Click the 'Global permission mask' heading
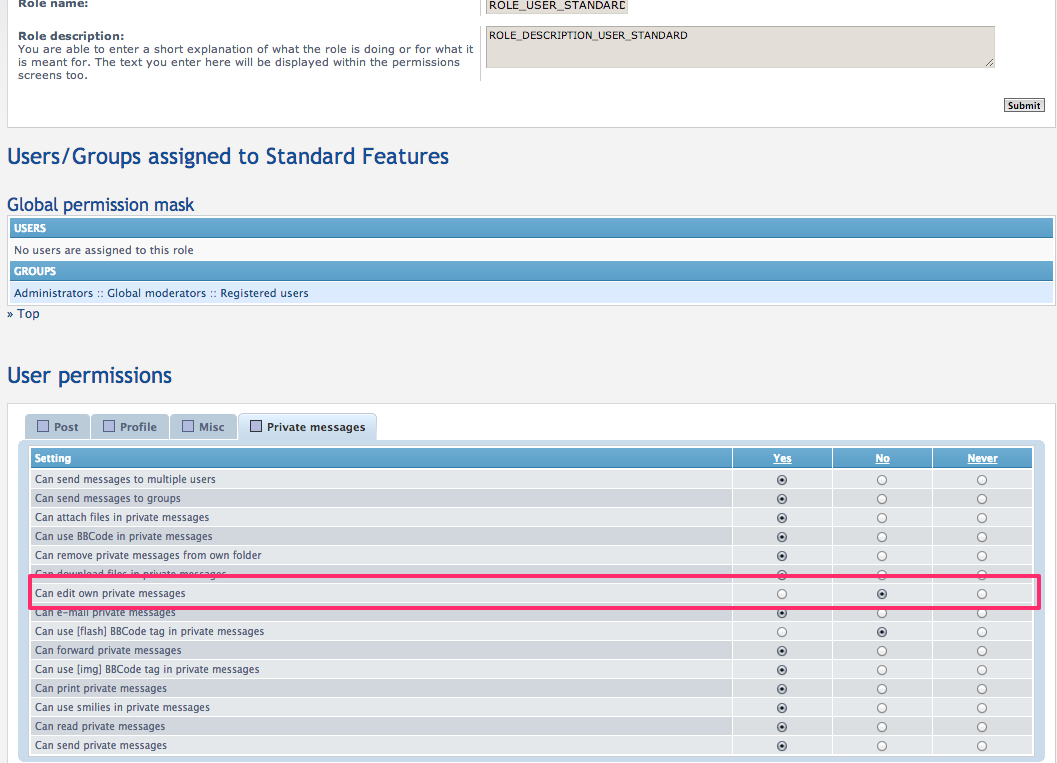 pos(100,204)
